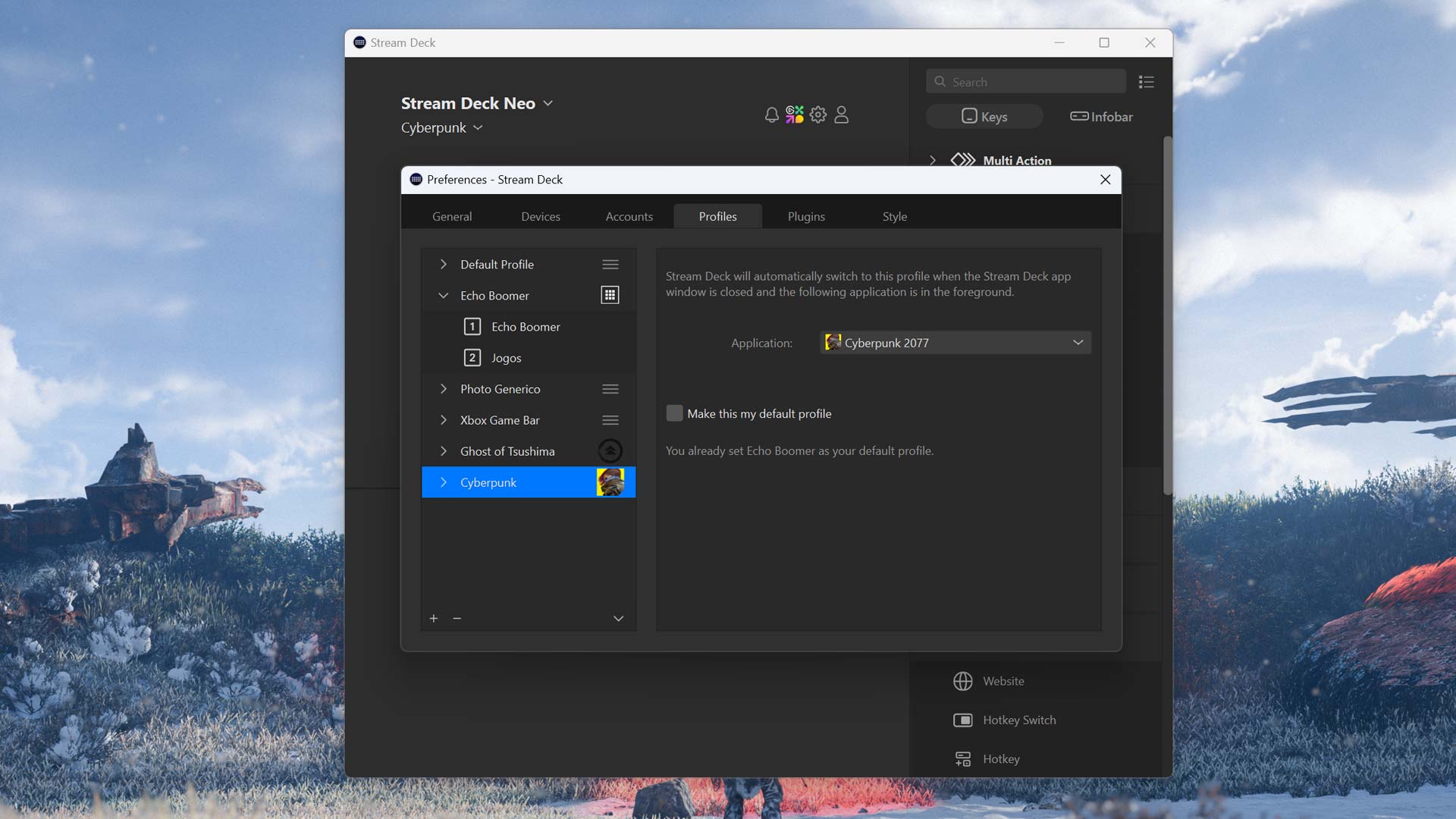The image size is (1456, 819).
Task: Expand the Ghost of Tsushima profile
Action: click(444, 451)
